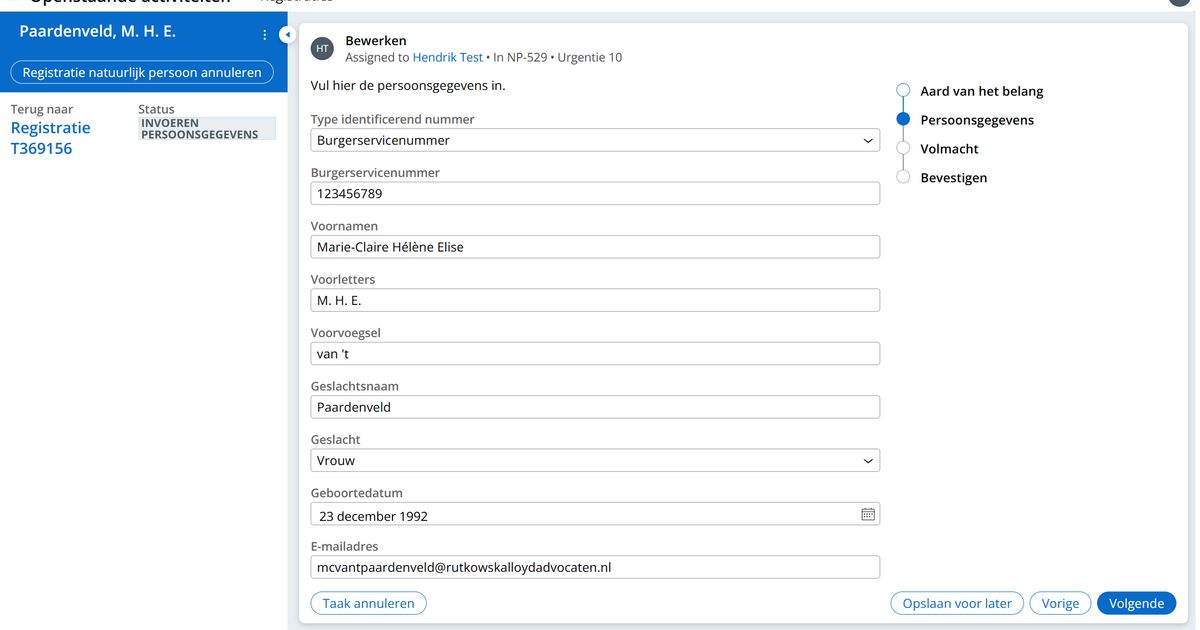This screenshot has height=630, width=1200.
Task: Click Opslaan voor later
Action: click(x=957, y=603)
